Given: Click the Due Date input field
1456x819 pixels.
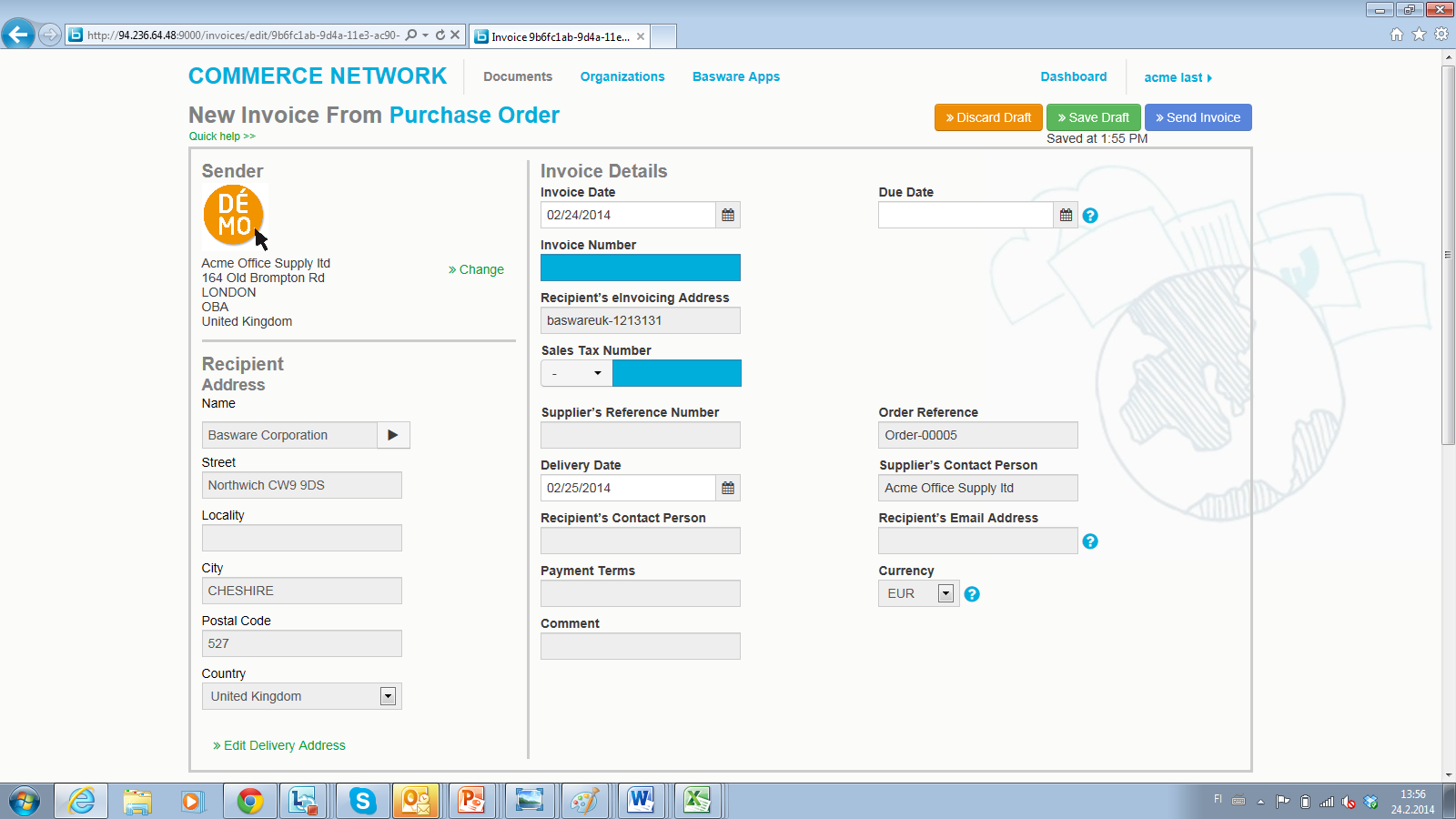Looking at the screenshot, I should [966, 215].
